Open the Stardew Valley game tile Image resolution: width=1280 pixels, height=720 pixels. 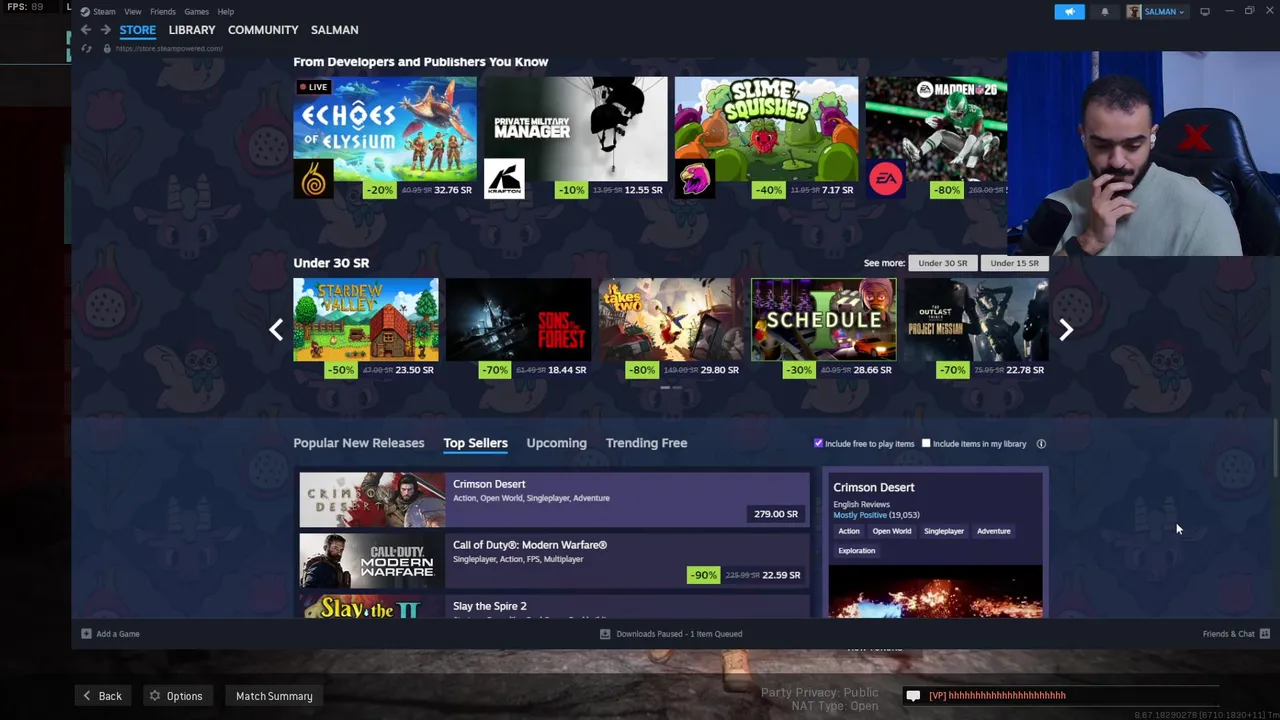coord(366,319)
